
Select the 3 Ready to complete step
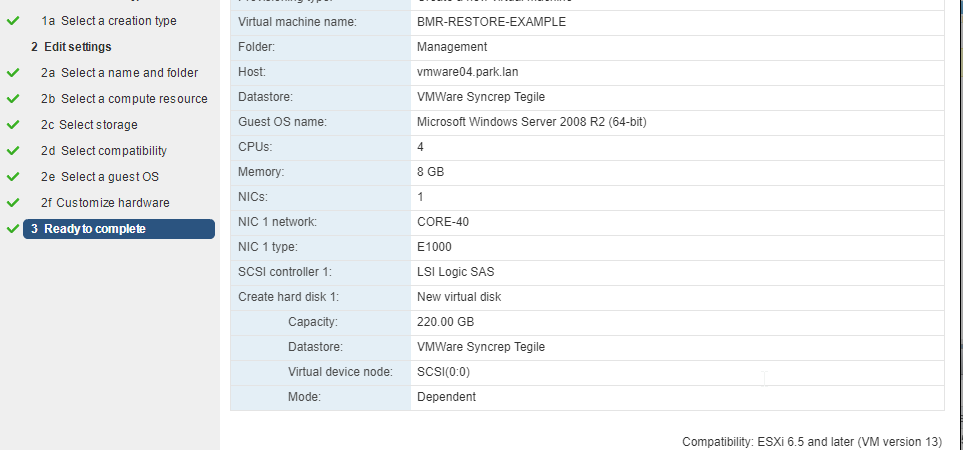click(119, 229)
